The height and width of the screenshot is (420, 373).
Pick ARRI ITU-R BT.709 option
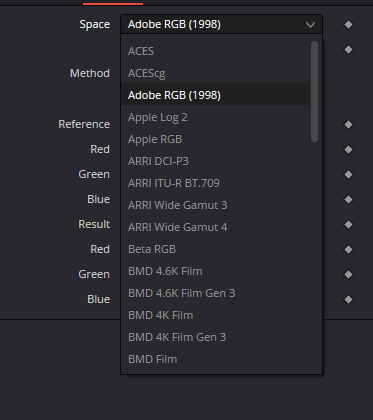pyautogui.click(x=215, y=183)
